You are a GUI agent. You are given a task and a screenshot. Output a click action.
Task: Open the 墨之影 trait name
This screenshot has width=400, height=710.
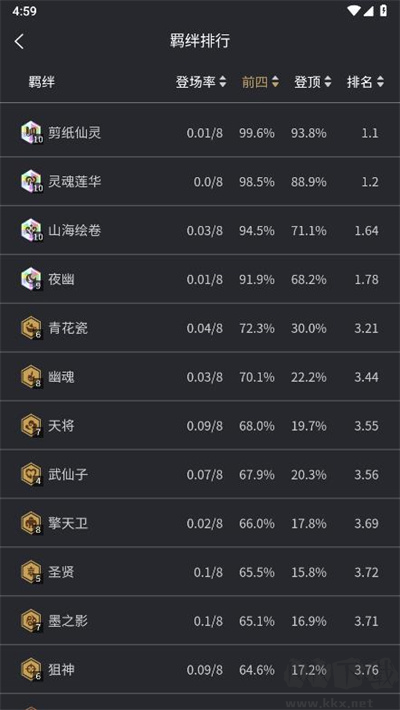pyautogui.click(x=68, y=621)
